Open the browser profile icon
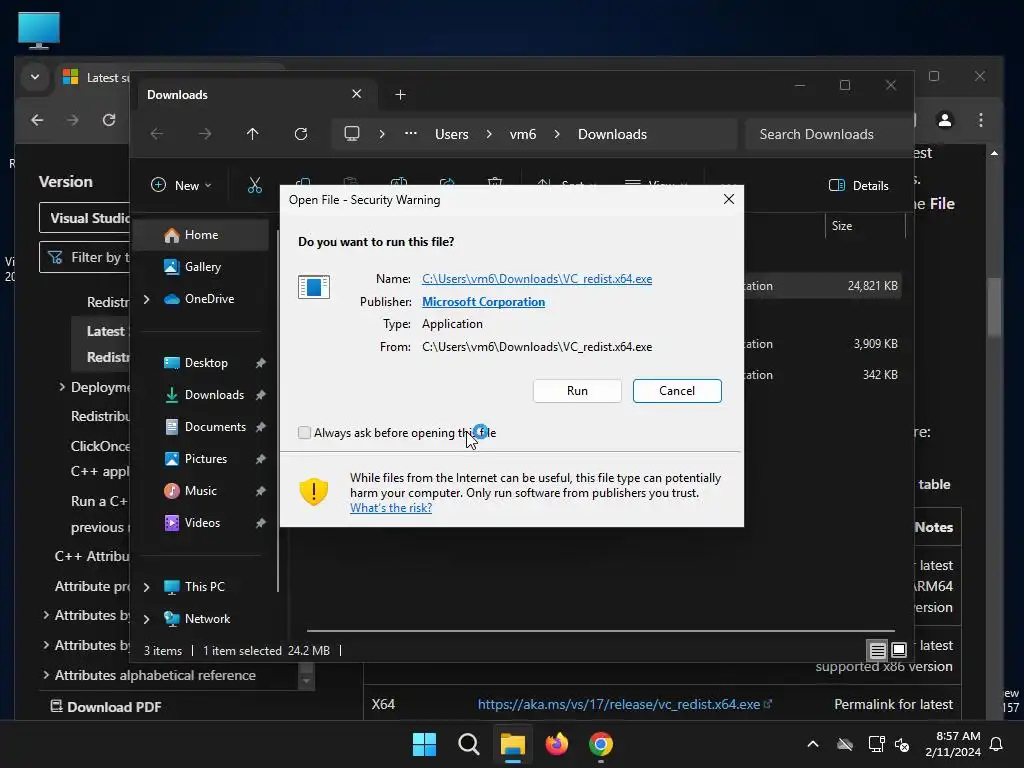 pos(944,120)
